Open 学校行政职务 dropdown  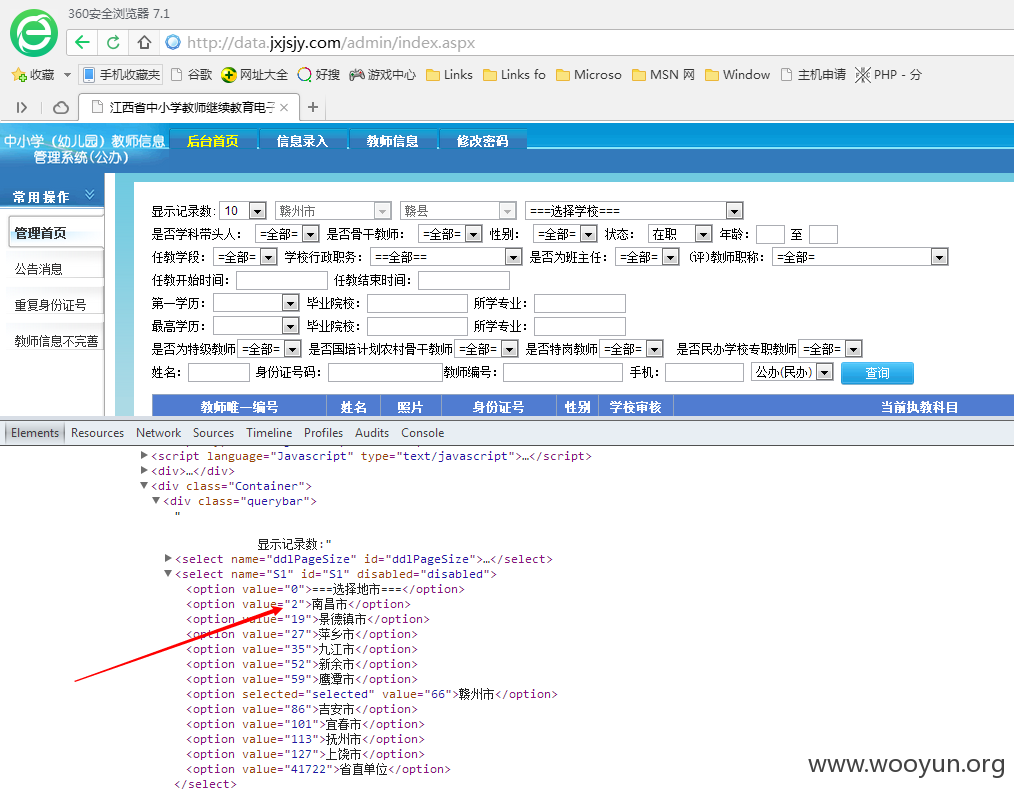point(446,257)
